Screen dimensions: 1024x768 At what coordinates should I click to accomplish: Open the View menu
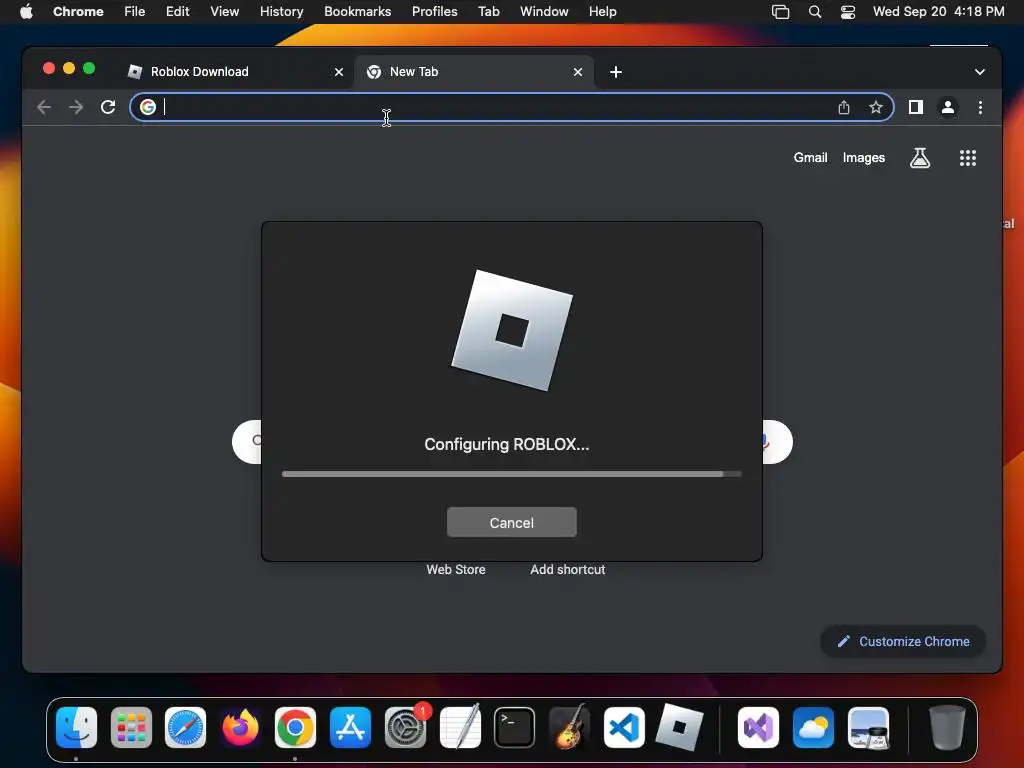point(224,12)
